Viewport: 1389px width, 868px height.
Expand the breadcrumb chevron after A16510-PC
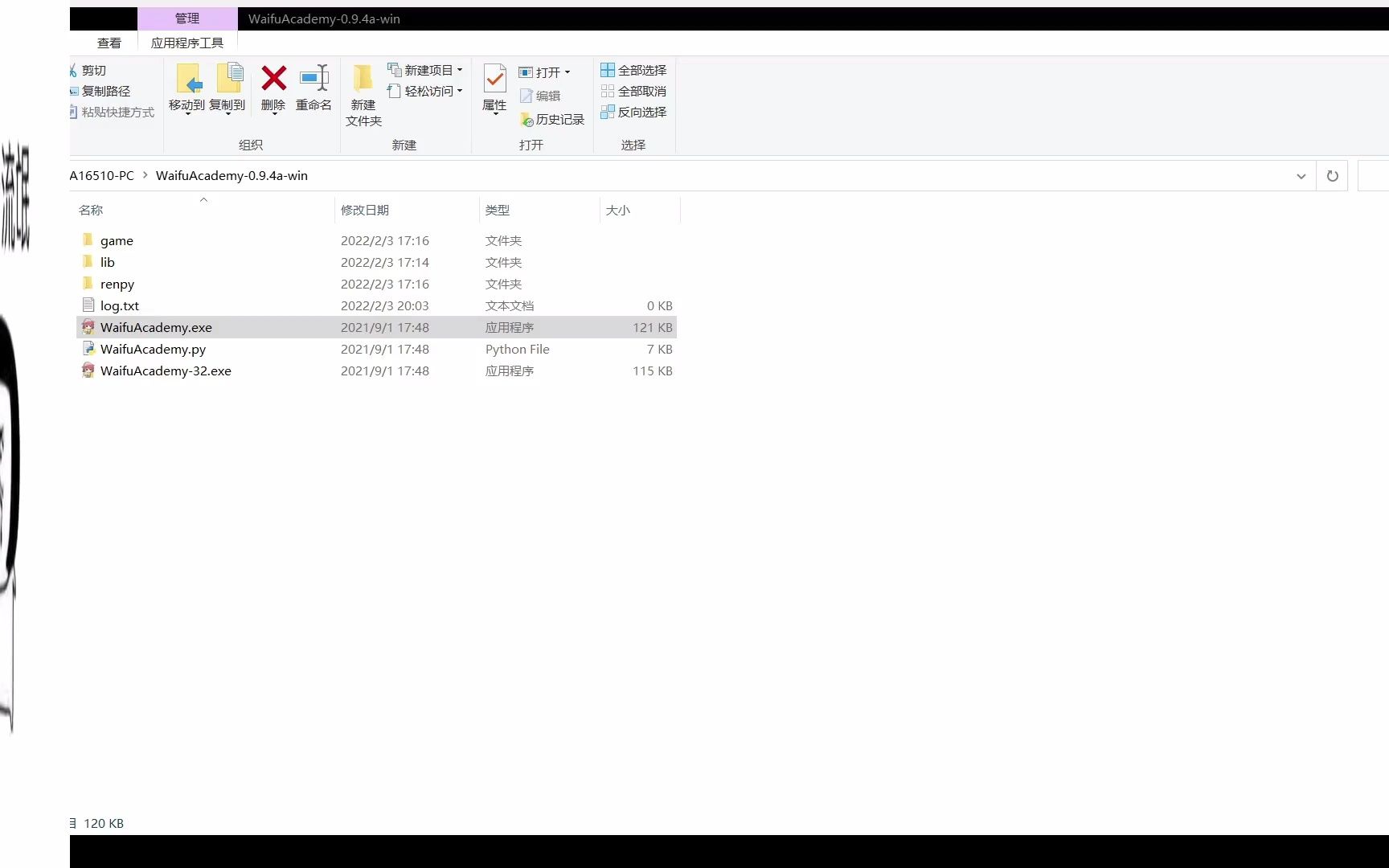[145, 175]
